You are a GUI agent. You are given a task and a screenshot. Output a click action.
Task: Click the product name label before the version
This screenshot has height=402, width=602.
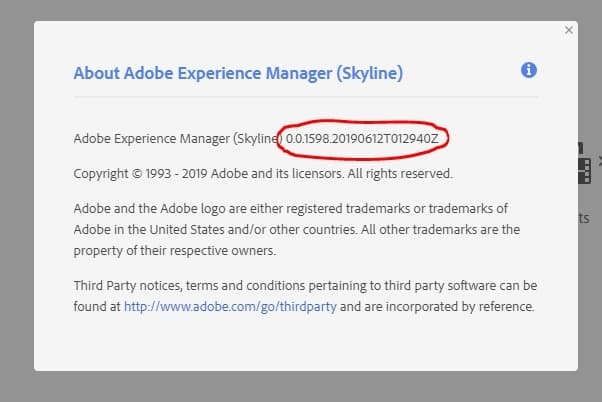pos(176,138)
